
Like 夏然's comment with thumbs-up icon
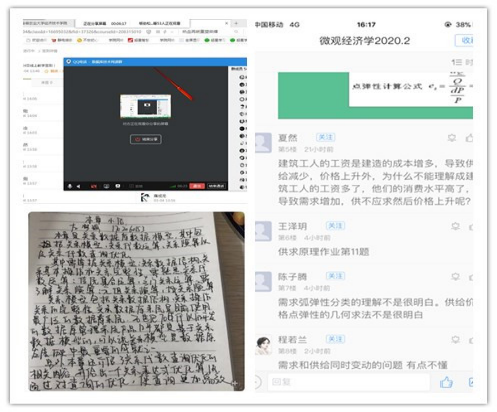(470, 138)
